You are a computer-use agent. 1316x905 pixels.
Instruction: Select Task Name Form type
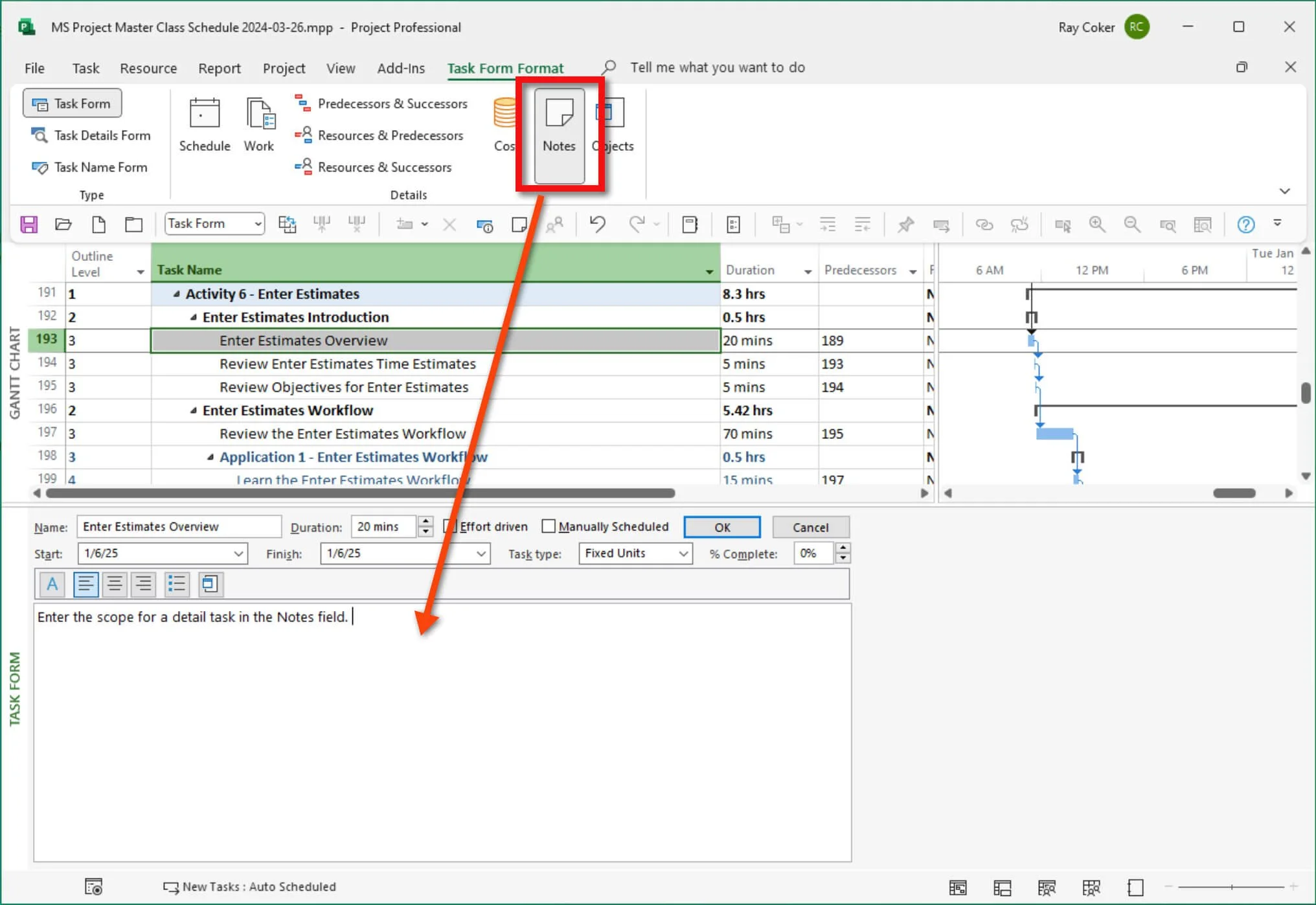click(89, 167)
